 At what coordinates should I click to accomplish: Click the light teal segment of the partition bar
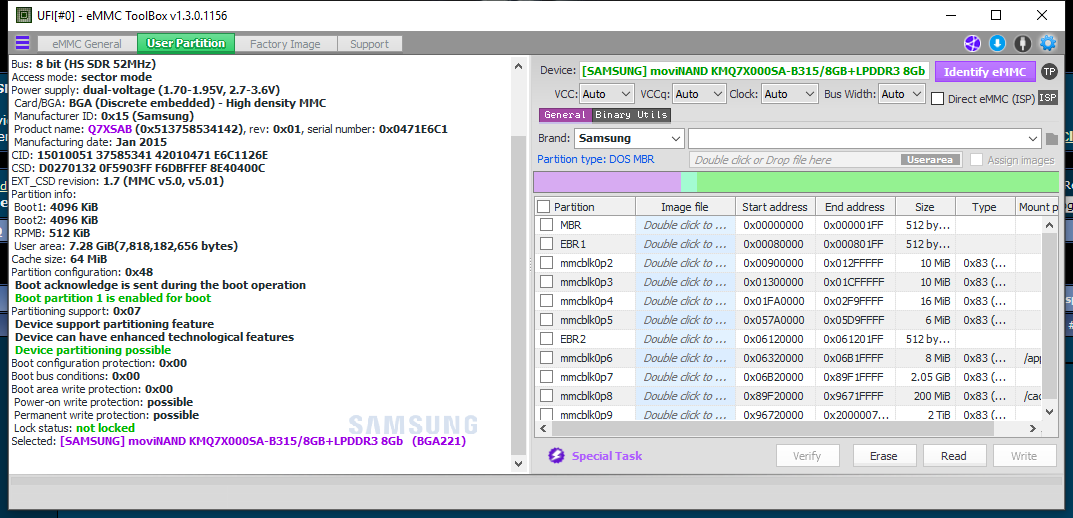coord(689,182)
